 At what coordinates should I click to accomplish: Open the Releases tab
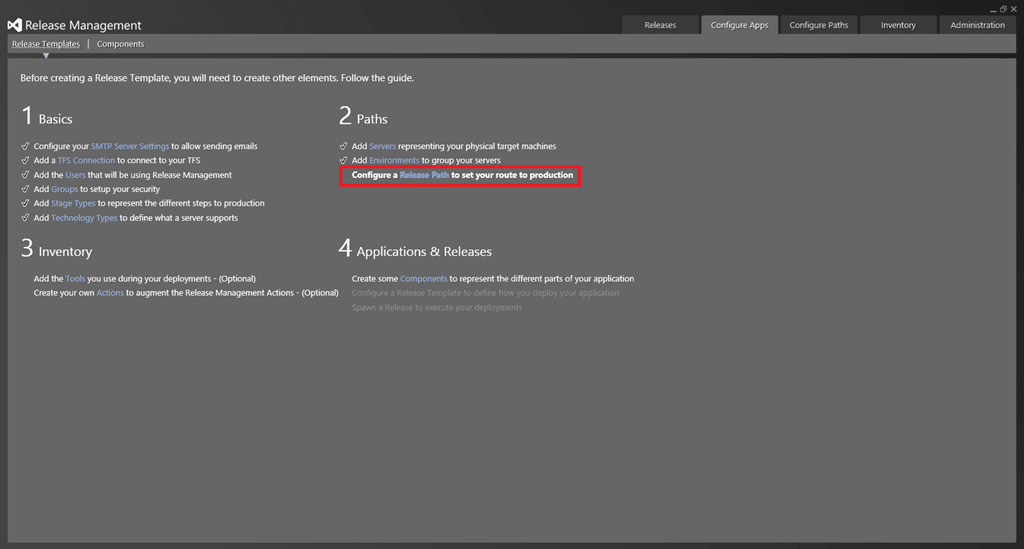click(x=660, y=25)
